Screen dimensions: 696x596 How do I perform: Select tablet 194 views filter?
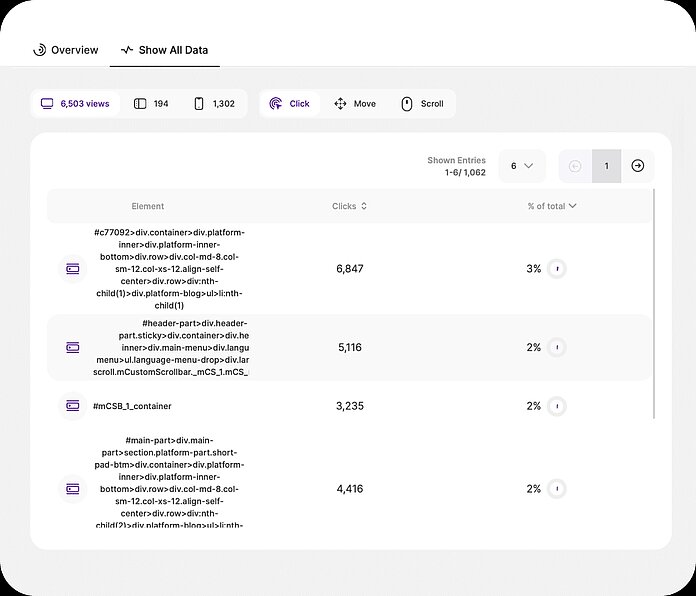[151, 104]
